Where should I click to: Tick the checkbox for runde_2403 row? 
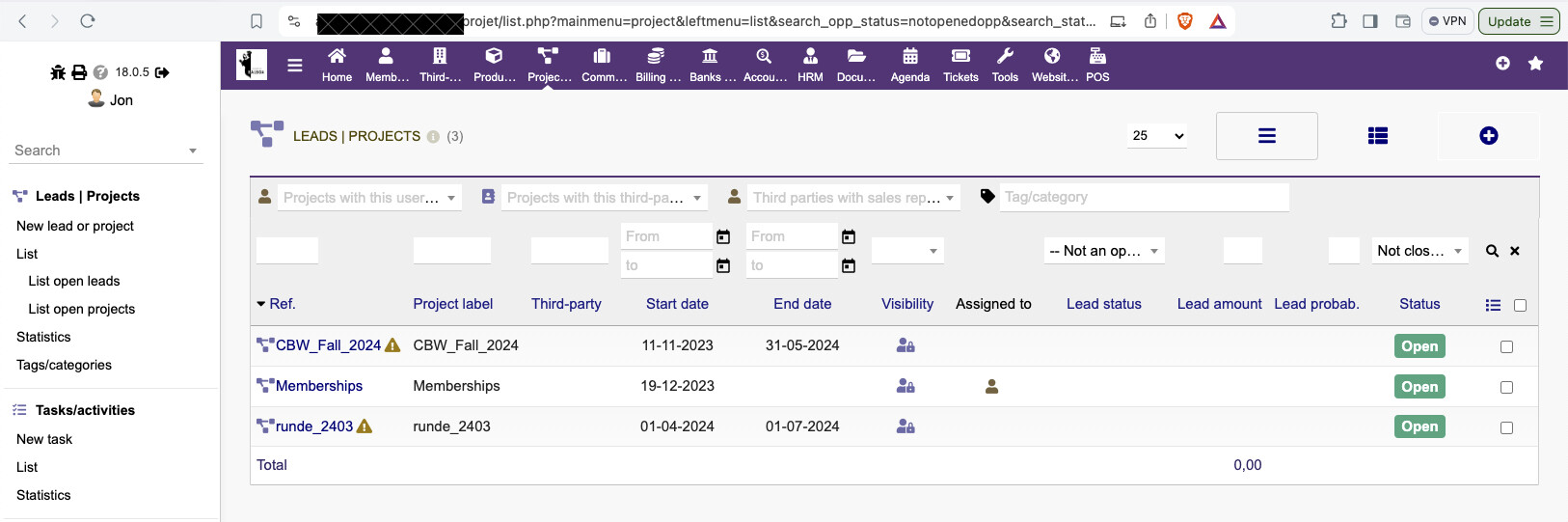[x=1506, y=427]
